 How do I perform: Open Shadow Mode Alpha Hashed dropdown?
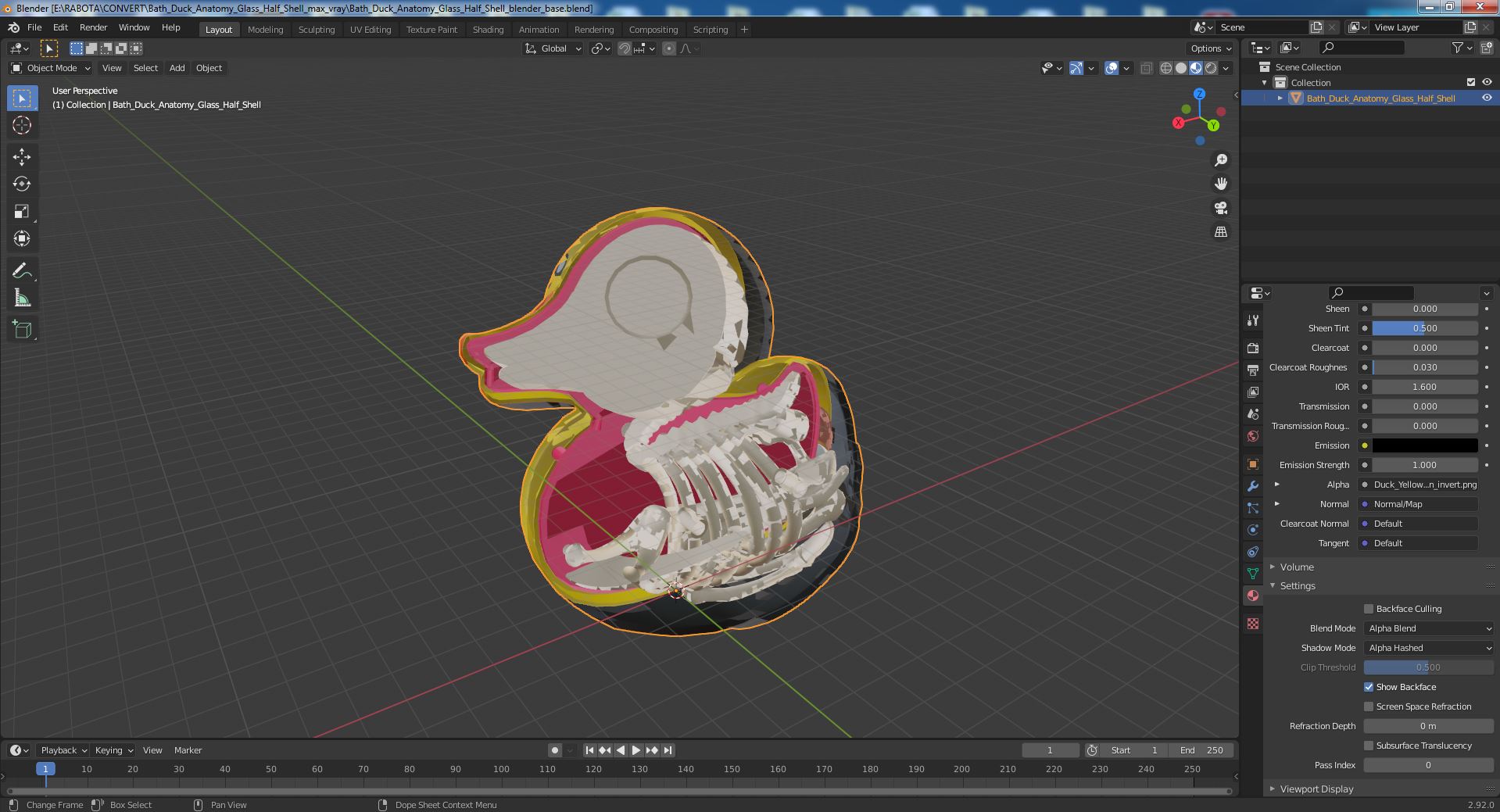click(1429, 648)
